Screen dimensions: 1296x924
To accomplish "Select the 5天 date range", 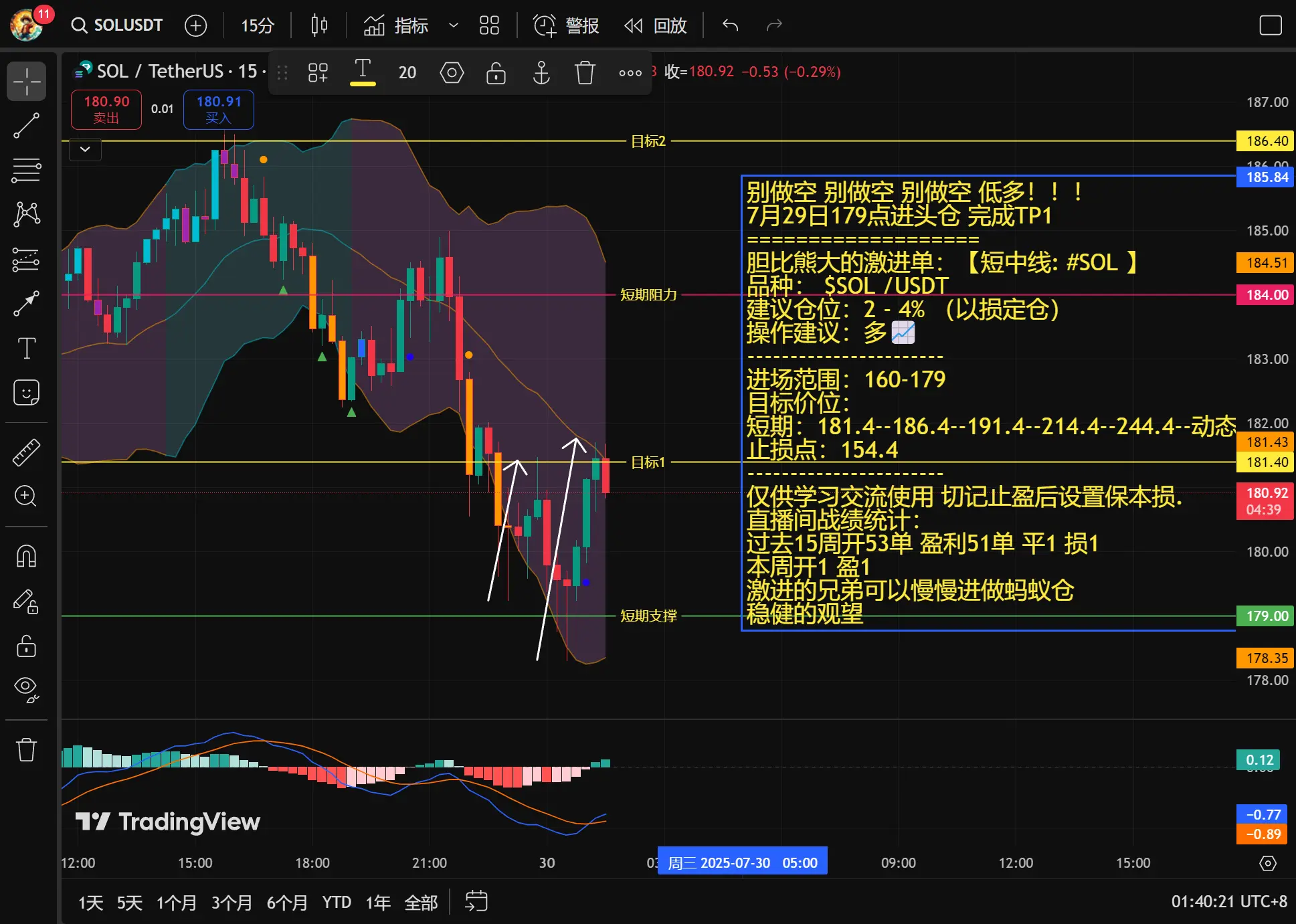I will click(130, 903).
